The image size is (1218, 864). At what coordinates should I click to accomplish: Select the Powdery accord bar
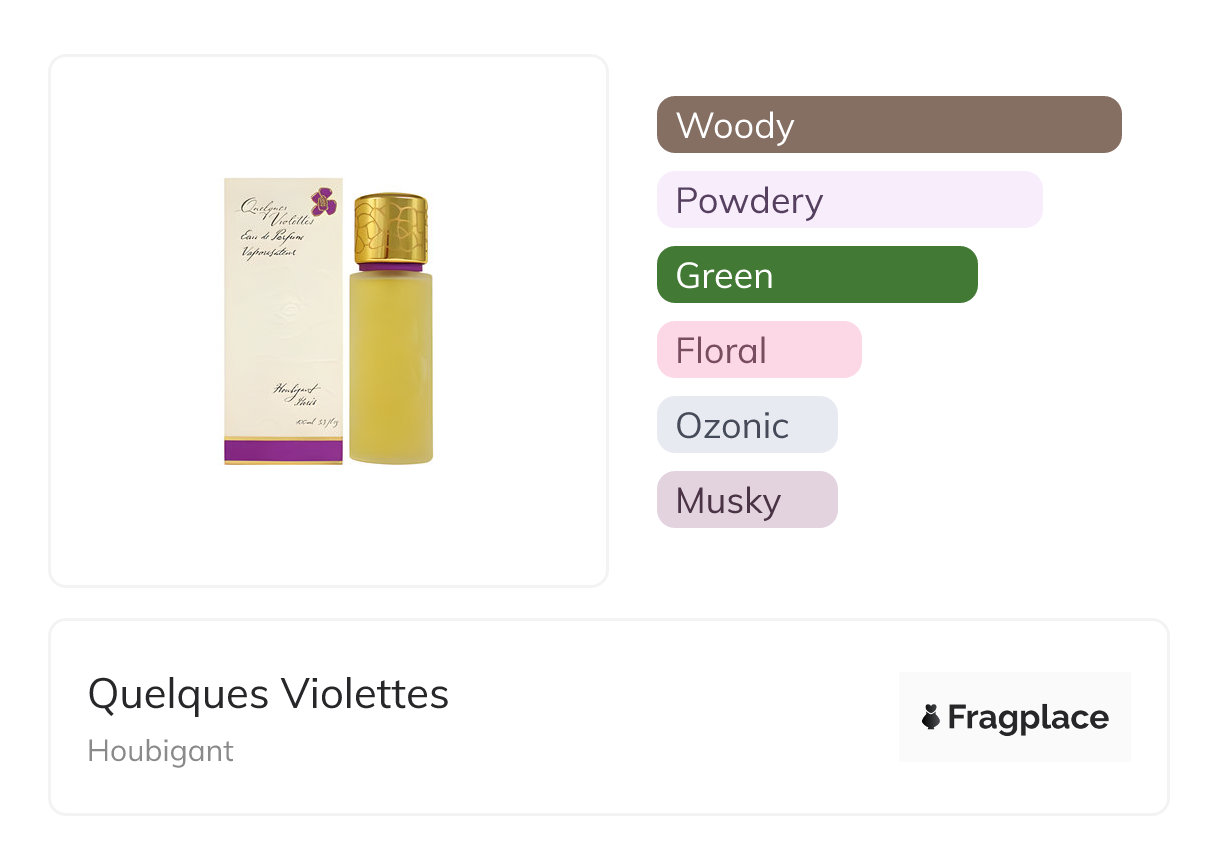coord(849,200)
